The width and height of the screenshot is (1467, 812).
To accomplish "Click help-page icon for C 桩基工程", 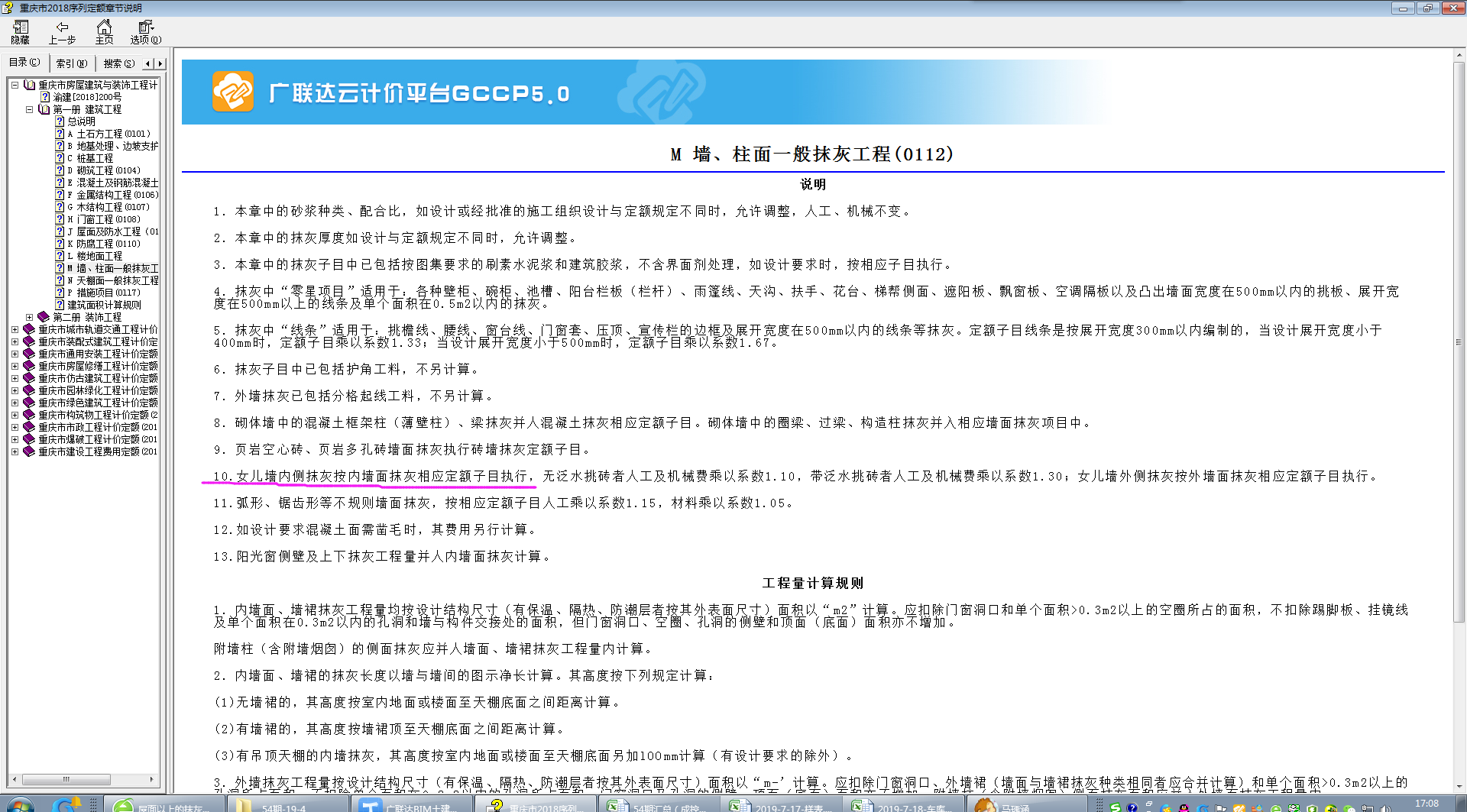I will click(60, 158).
